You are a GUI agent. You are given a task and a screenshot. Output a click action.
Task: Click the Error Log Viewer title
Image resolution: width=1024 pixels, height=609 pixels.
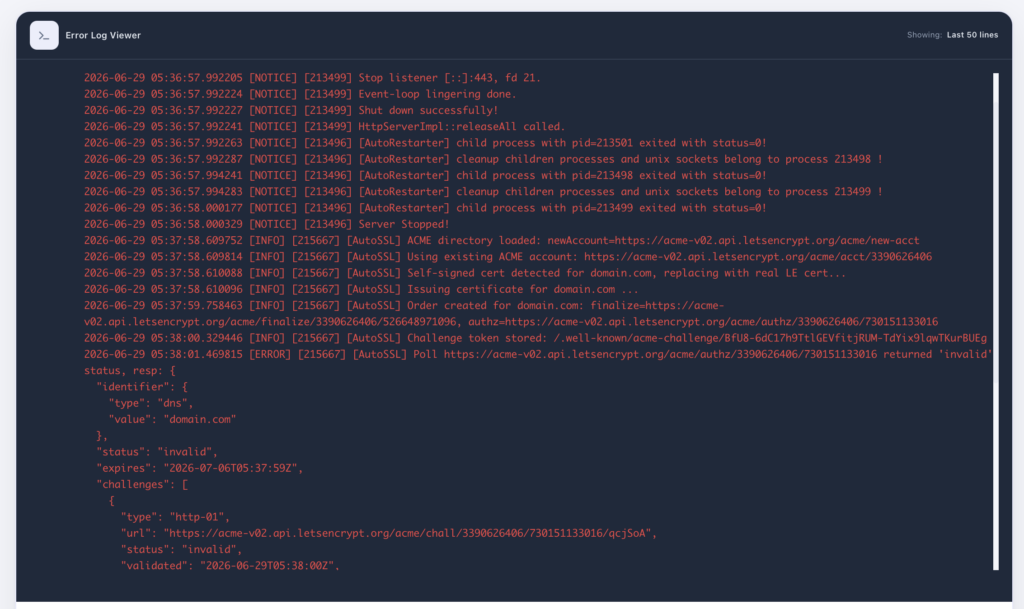tap(103, 35)
